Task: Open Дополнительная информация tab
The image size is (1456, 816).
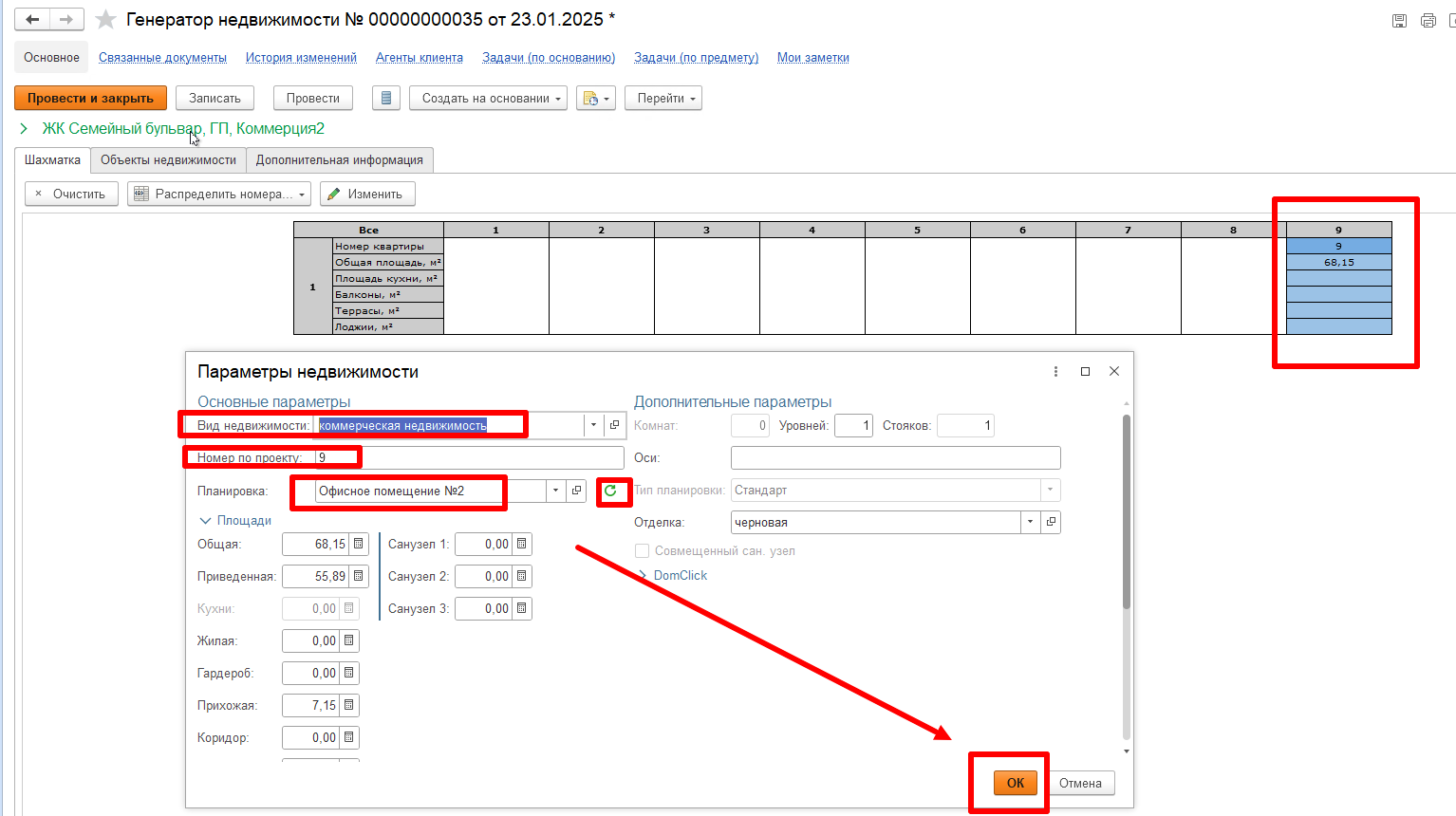Action: (x=339, y=160)
